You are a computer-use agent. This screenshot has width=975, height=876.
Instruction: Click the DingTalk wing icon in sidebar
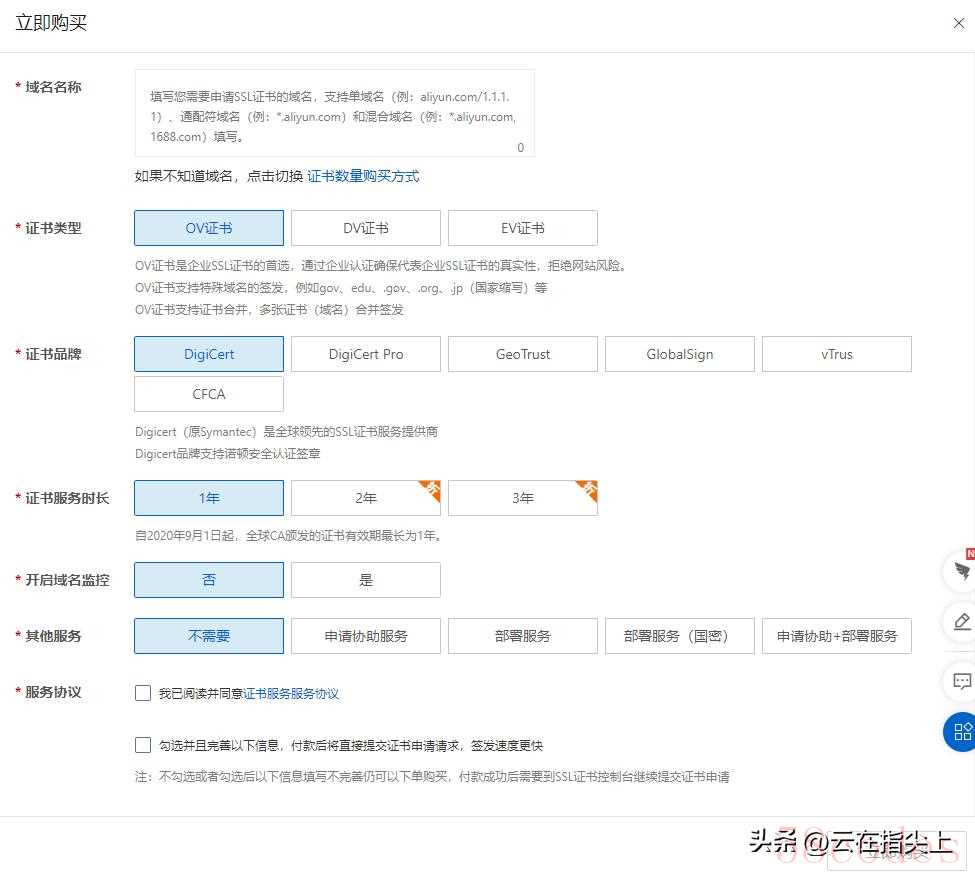(x=962, y=571)
